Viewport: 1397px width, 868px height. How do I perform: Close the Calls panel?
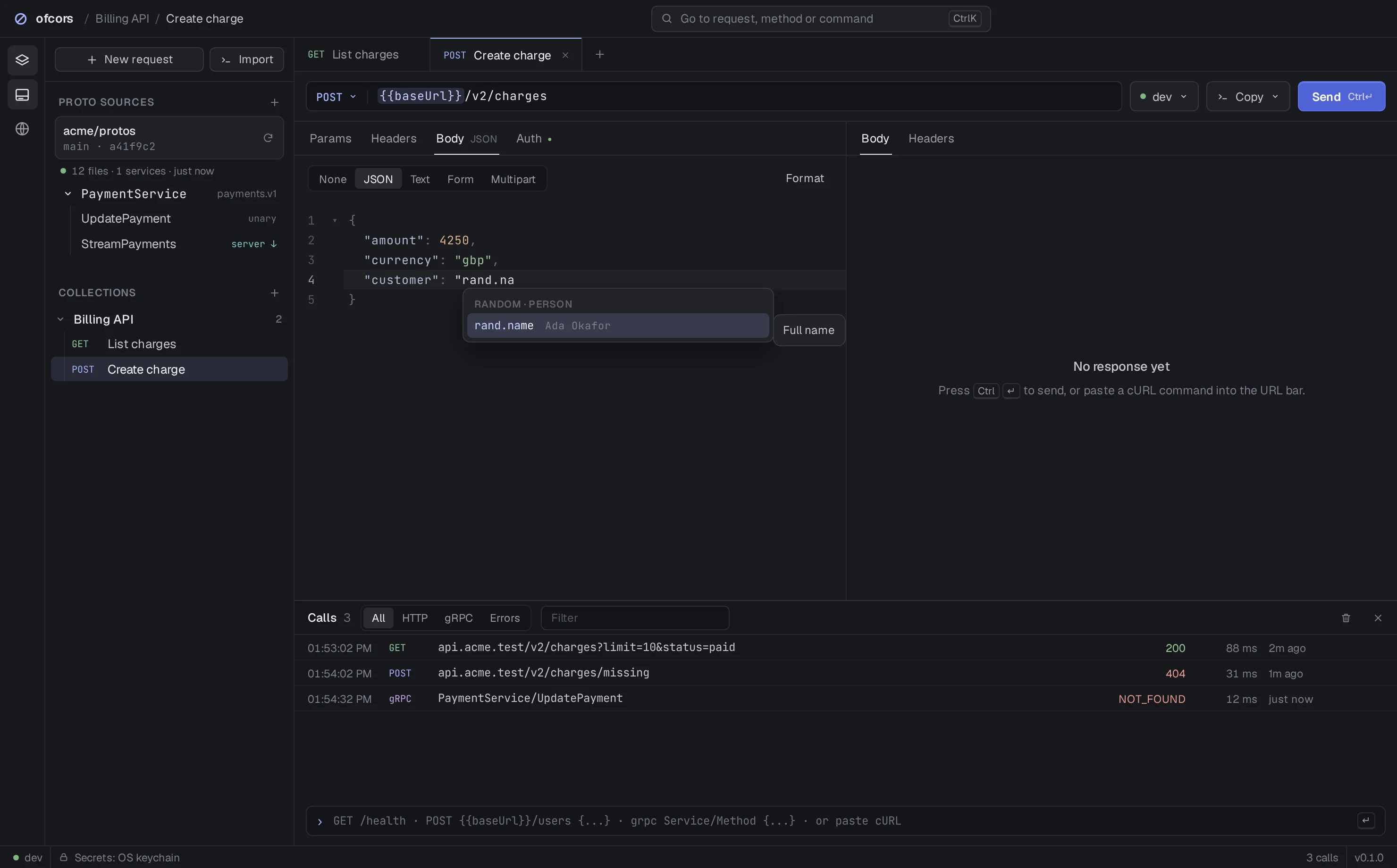[x=1378, y=618]
